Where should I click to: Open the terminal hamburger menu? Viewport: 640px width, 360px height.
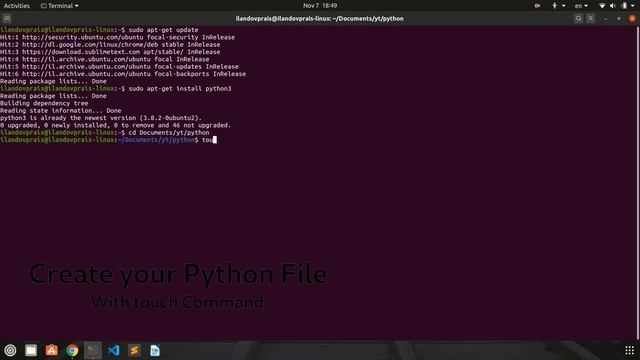point(591,18)
